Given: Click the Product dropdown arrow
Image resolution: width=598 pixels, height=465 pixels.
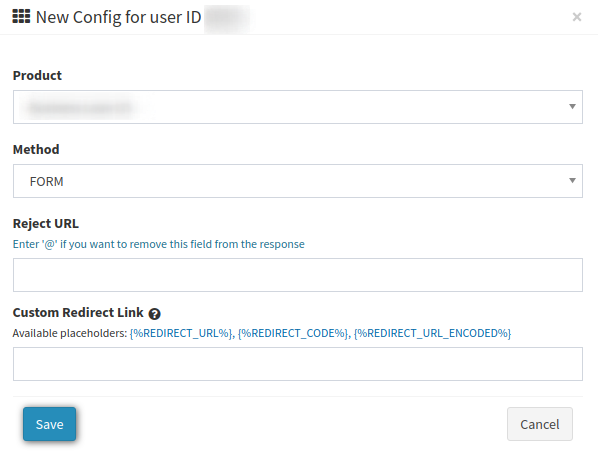Looking at the screenshot, I should (572, 106).
